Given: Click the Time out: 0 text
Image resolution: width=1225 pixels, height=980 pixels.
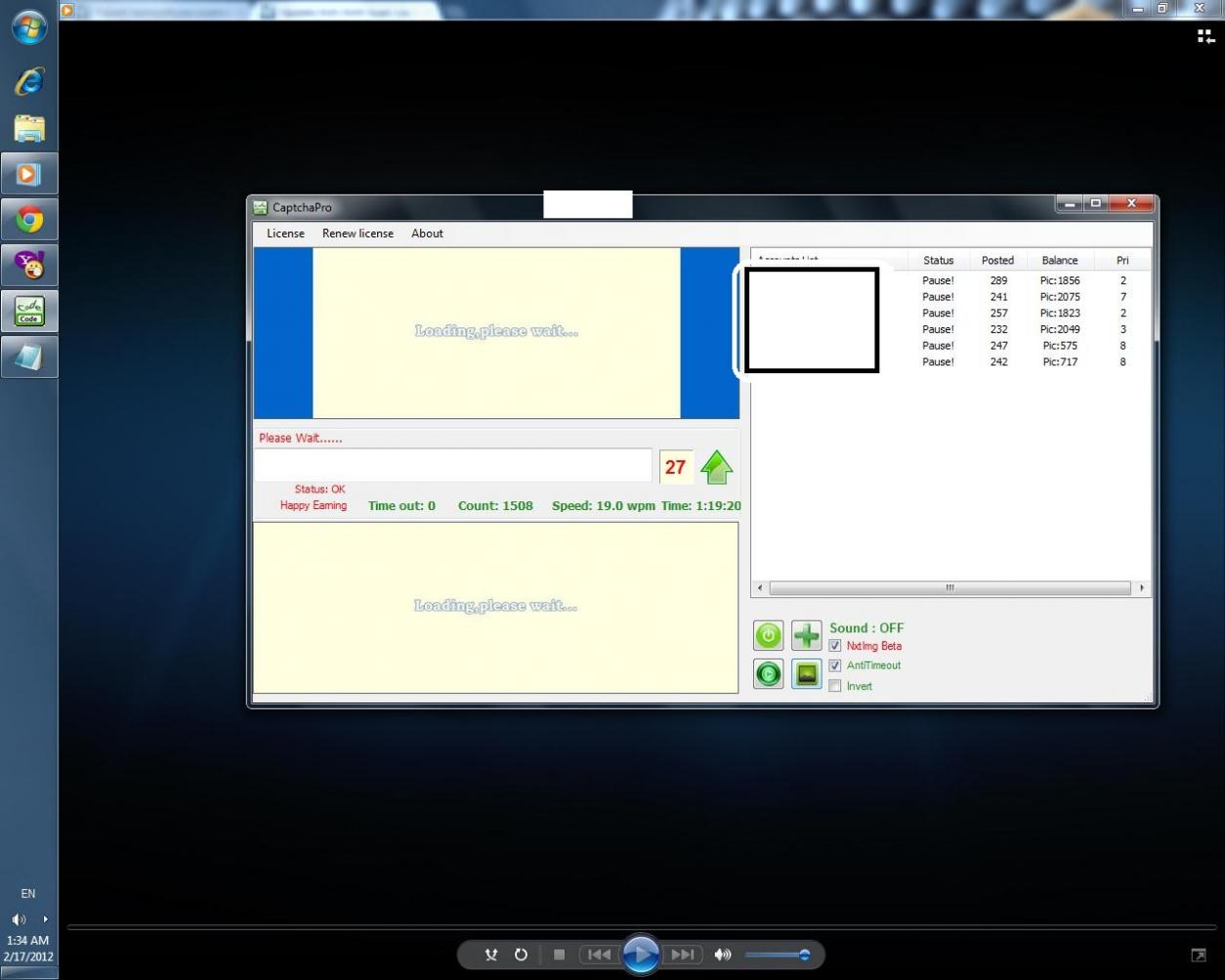Looking at the screenshot, I should click(x=401, y=506).
